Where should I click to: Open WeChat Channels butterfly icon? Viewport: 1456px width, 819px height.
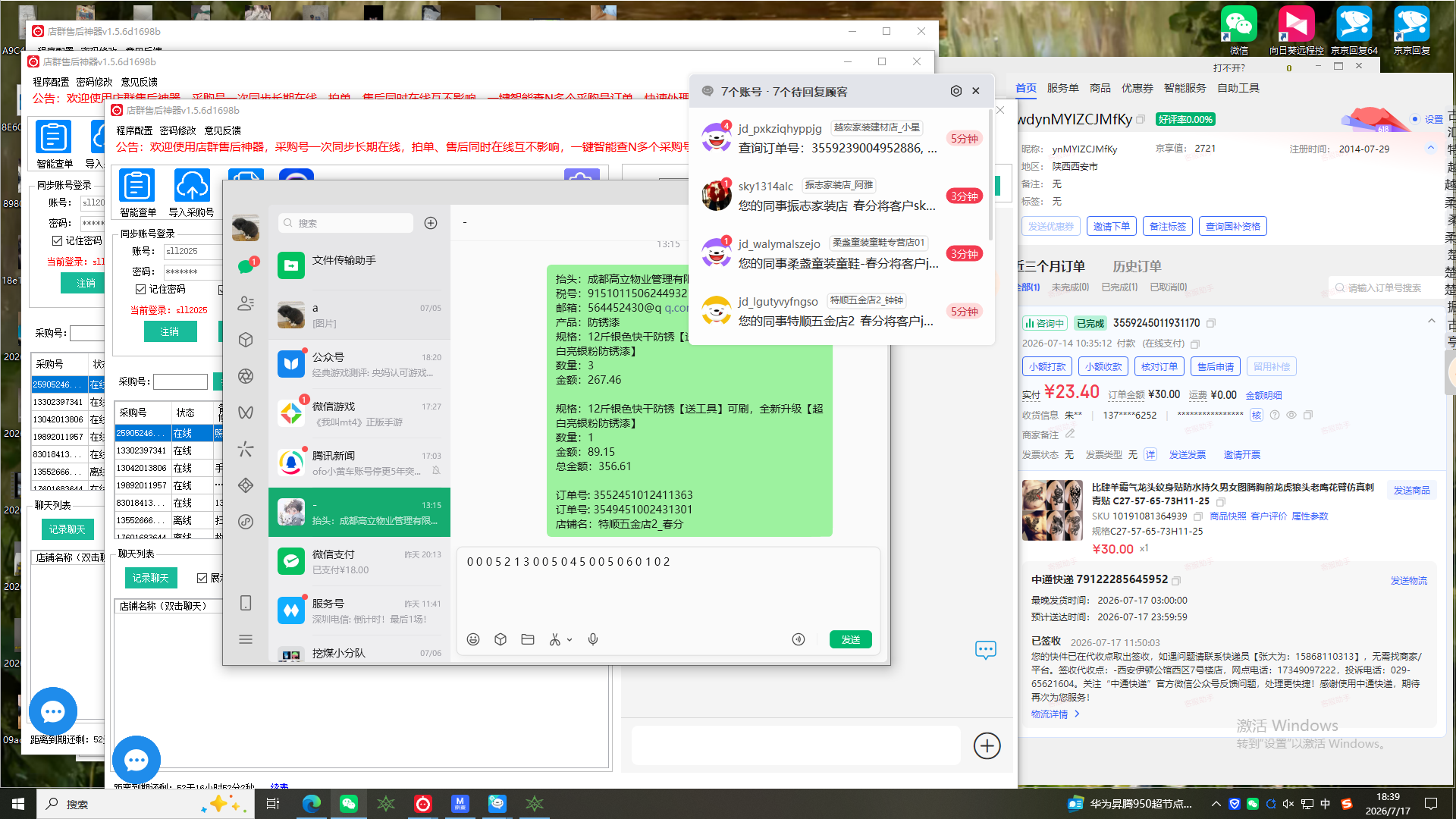coord(245,413)
